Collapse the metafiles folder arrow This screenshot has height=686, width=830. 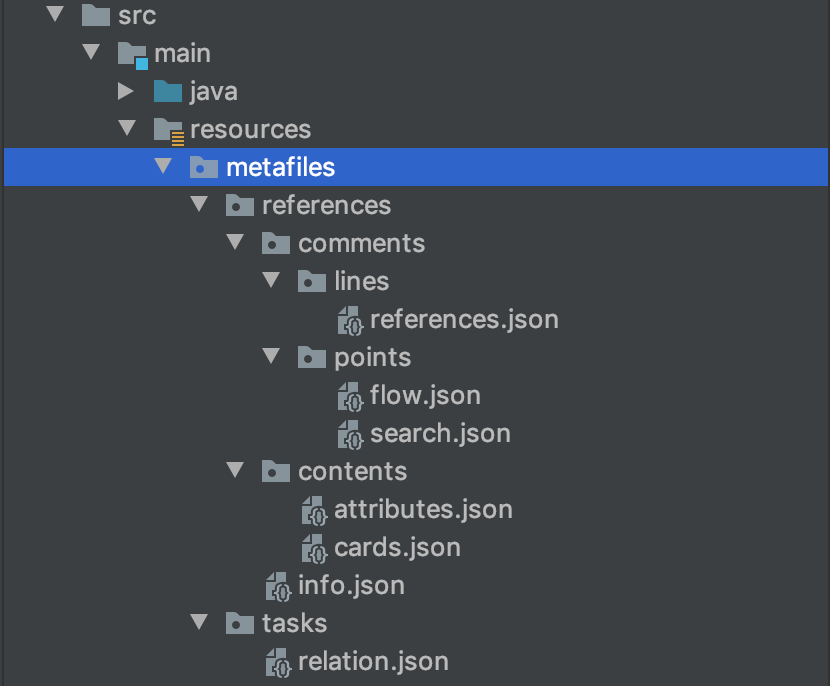click(x=163, y=167)
